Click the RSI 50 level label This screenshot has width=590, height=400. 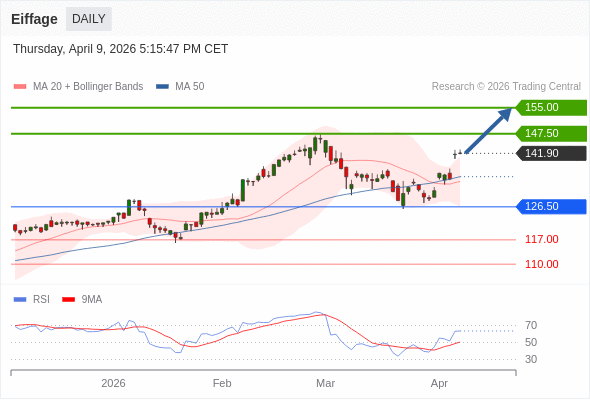point(531,342)
